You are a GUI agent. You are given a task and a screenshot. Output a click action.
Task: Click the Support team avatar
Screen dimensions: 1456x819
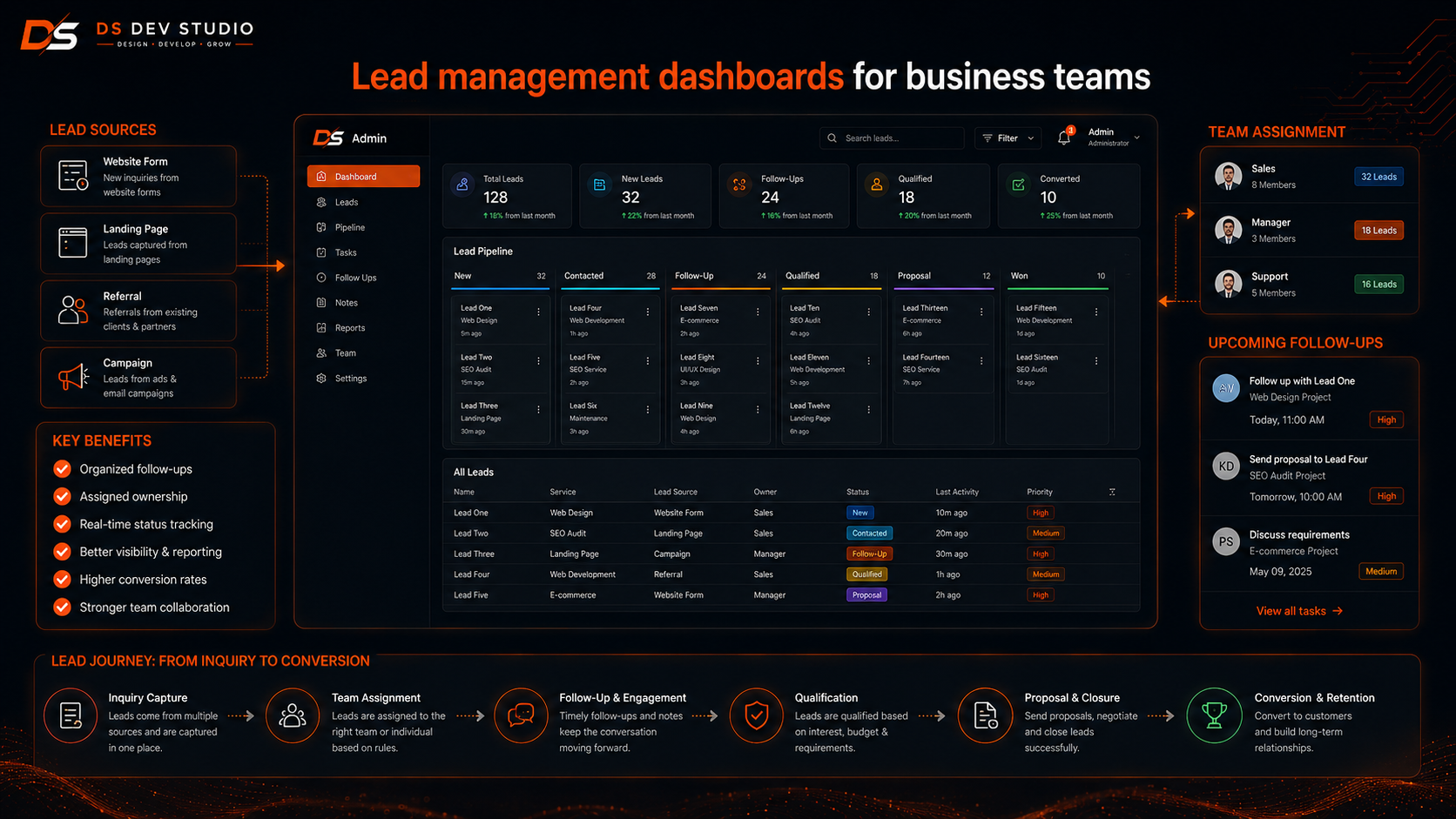click(x=1228, y=284)
